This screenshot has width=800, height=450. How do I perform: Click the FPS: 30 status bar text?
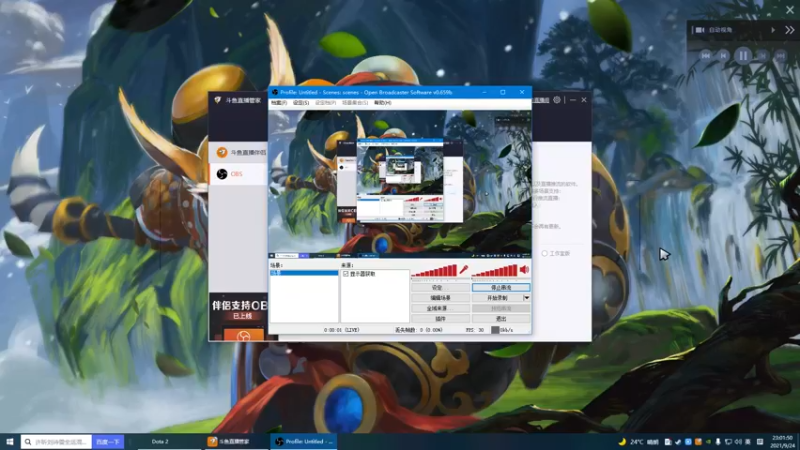coord(474,331)
